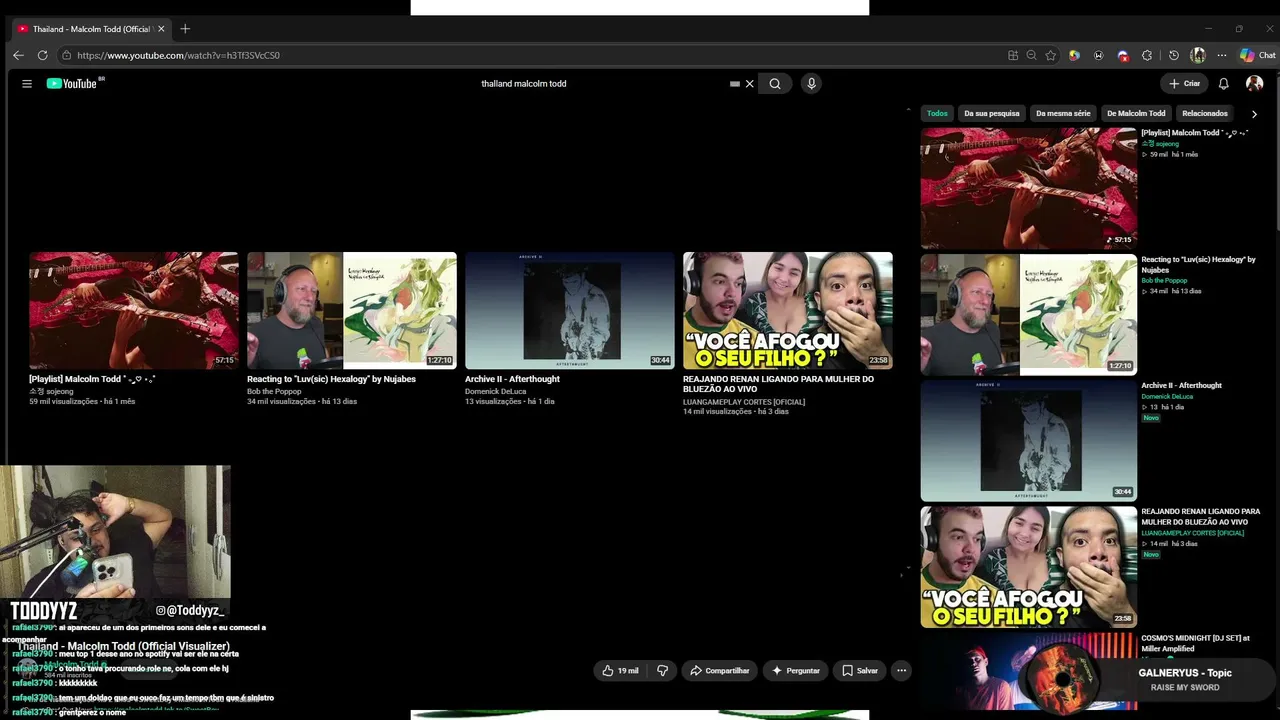Open the W circle browser extension
Screen dimensions: 1280x720
(x=1099, y=55)
